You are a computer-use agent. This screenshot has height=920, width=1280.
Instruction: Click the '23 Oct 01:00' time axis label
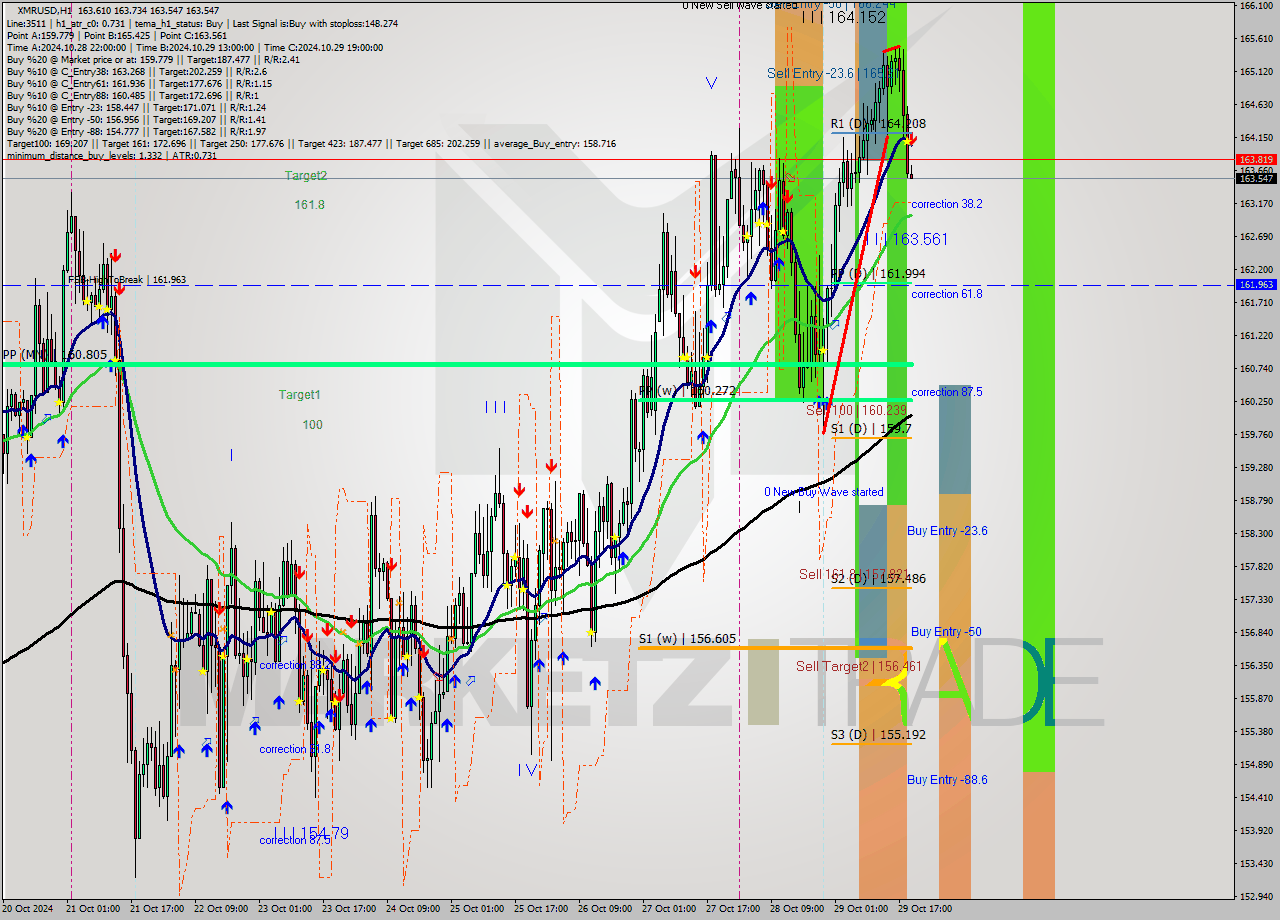pos(285,909)
